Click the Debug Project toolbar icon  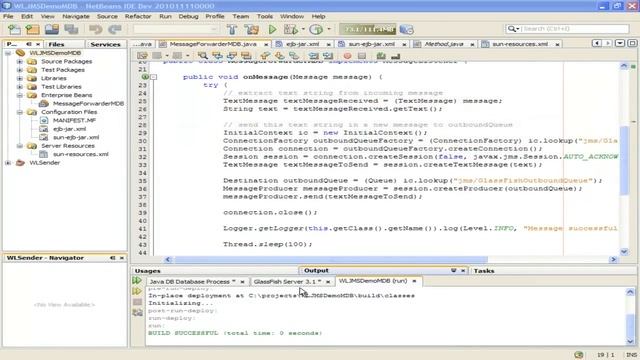(290, 29)
